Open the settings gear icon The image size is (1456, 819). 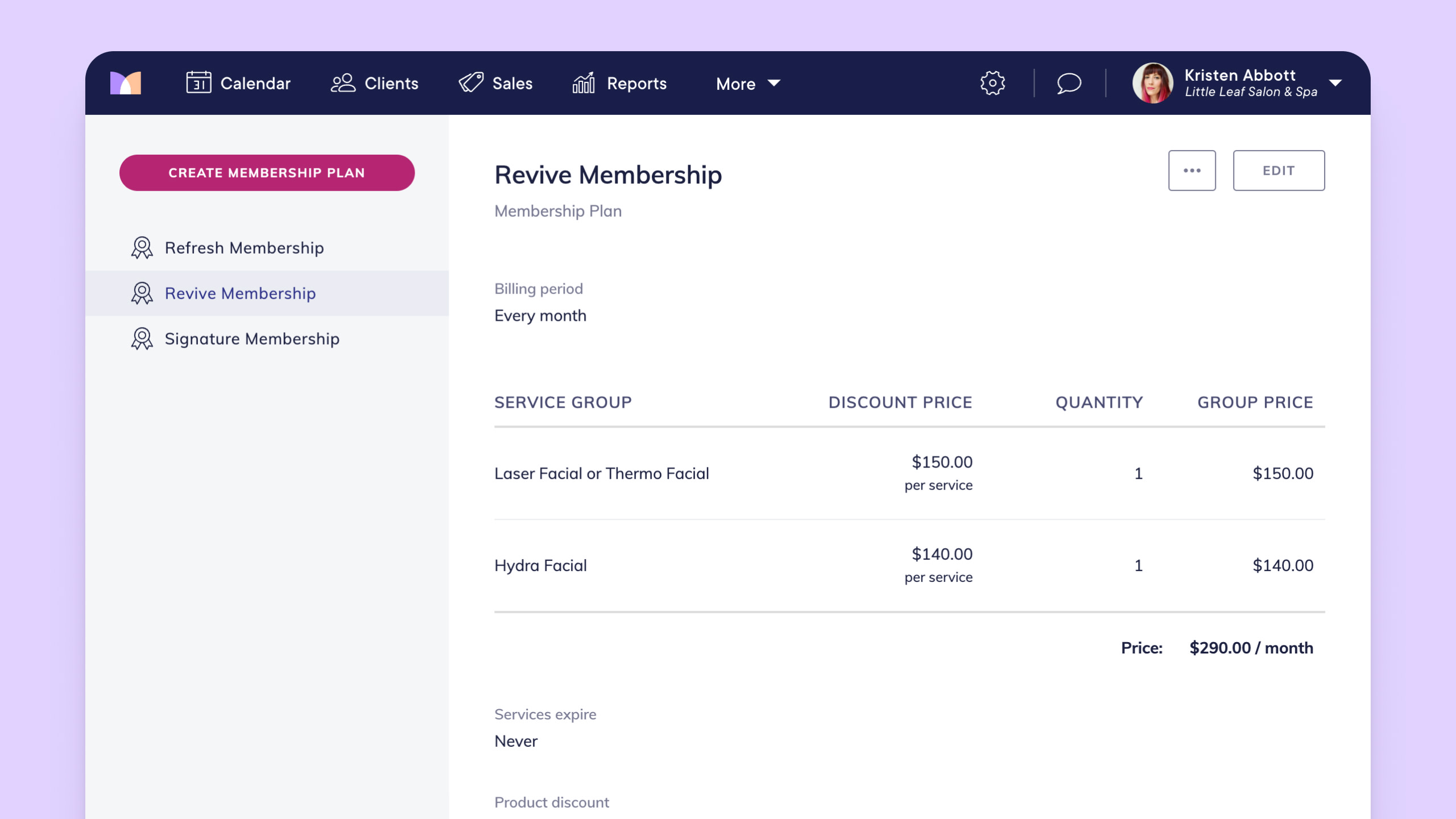992,83
